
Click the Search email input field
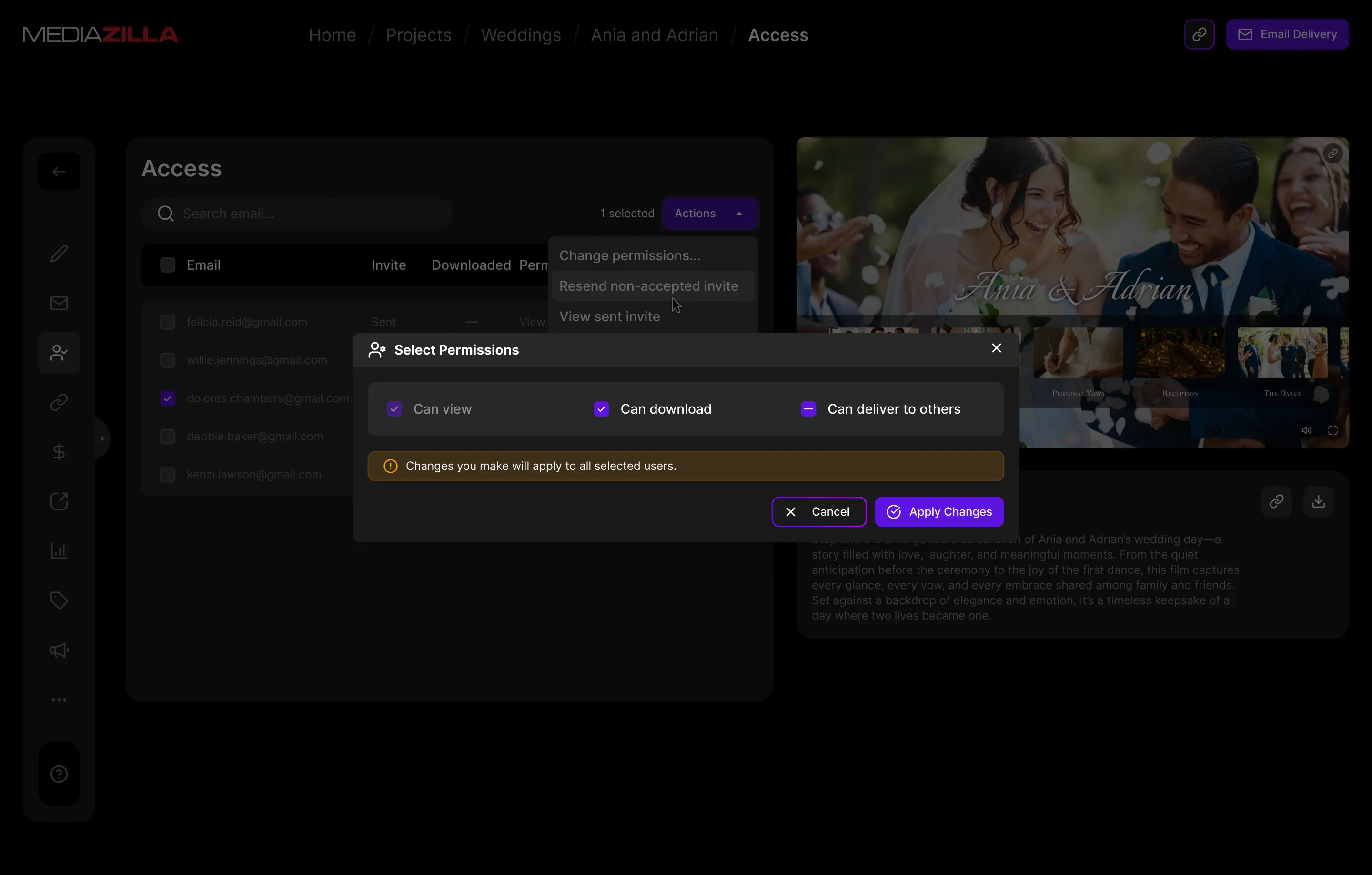tap(296, 213)
